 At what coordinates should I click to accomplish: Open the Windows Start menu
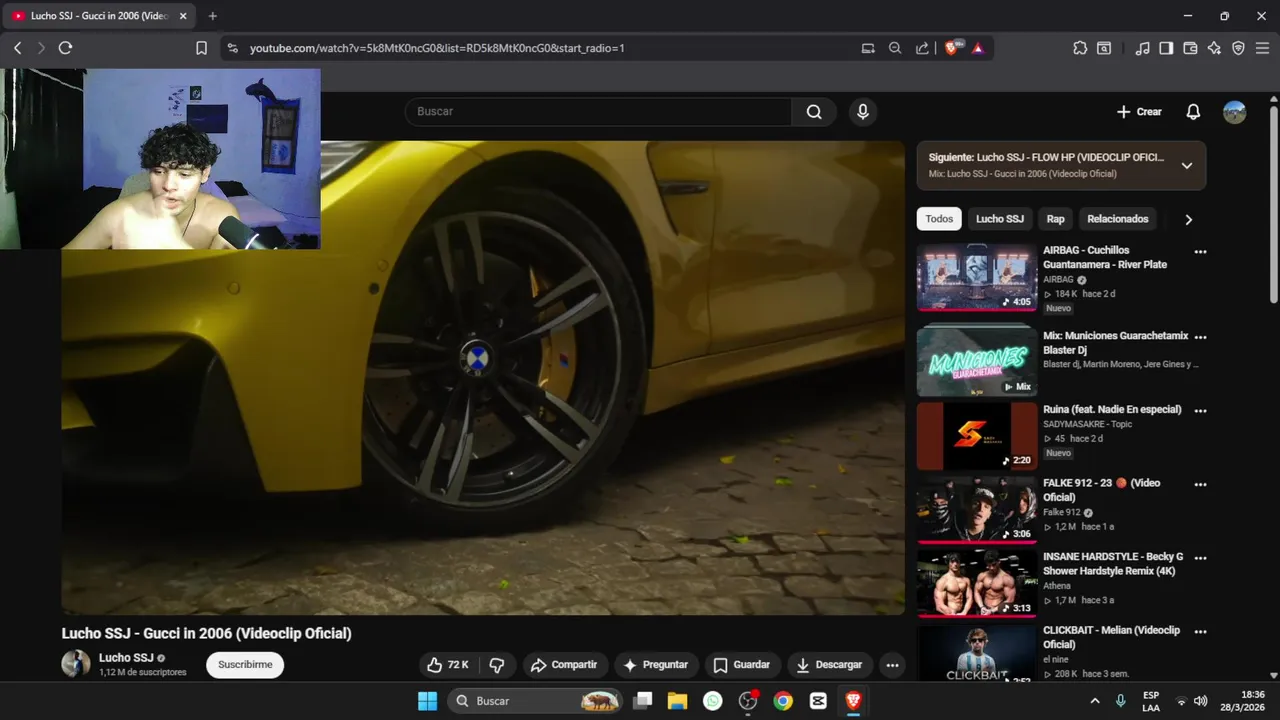click(x=427, y=701)
